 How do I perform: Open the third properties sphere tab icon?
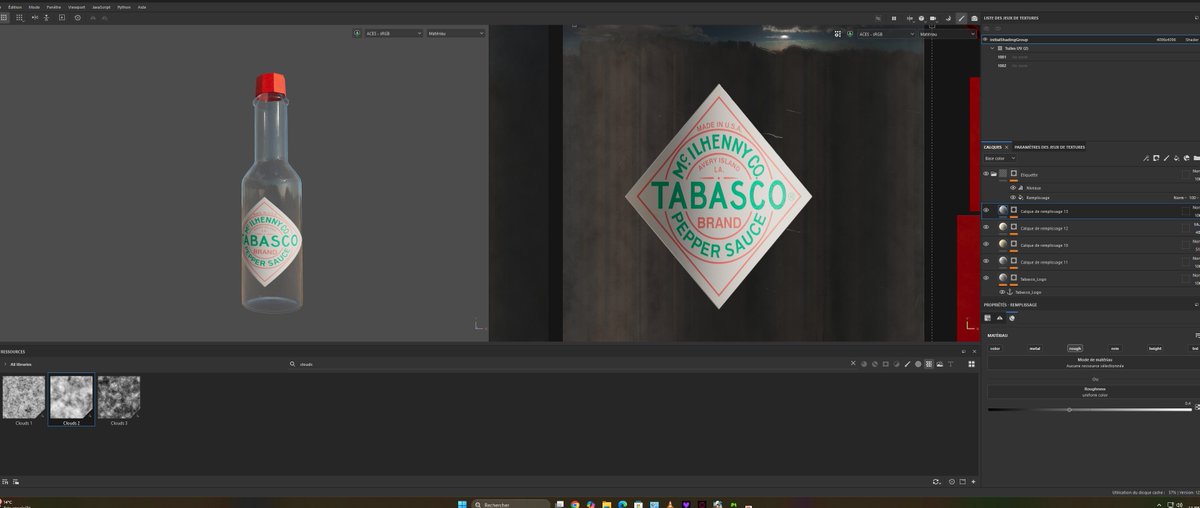point(1011,318)
